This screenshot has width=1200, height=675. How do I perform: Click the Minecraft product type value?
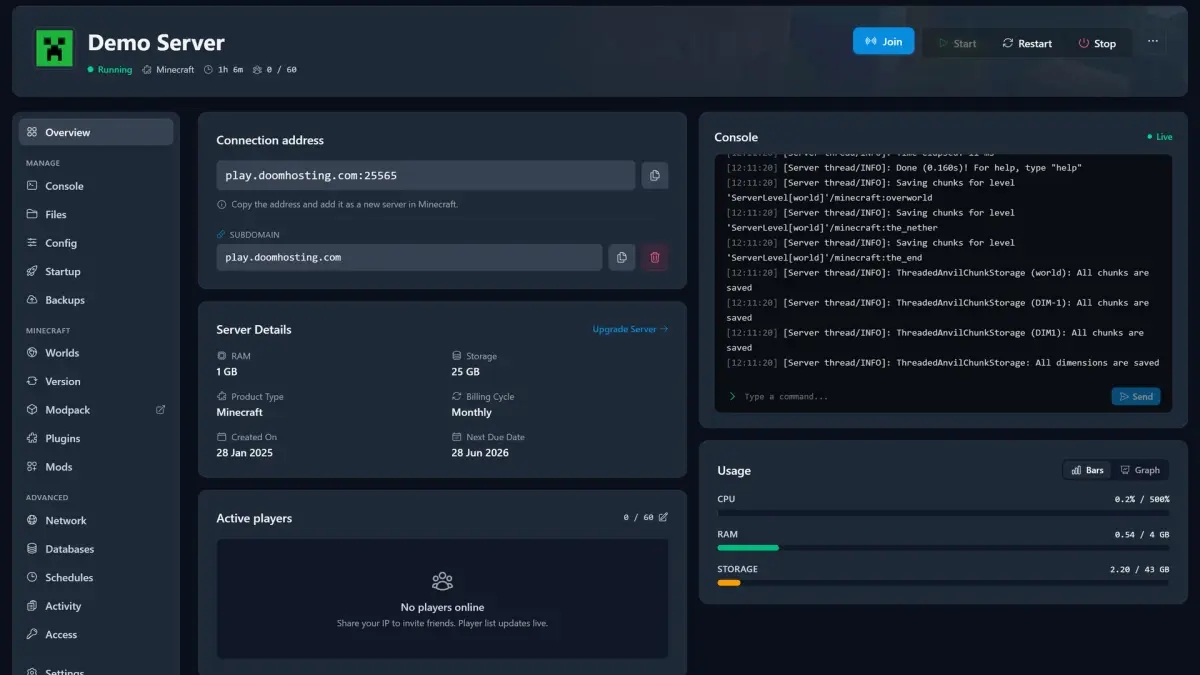pos(240,412)
